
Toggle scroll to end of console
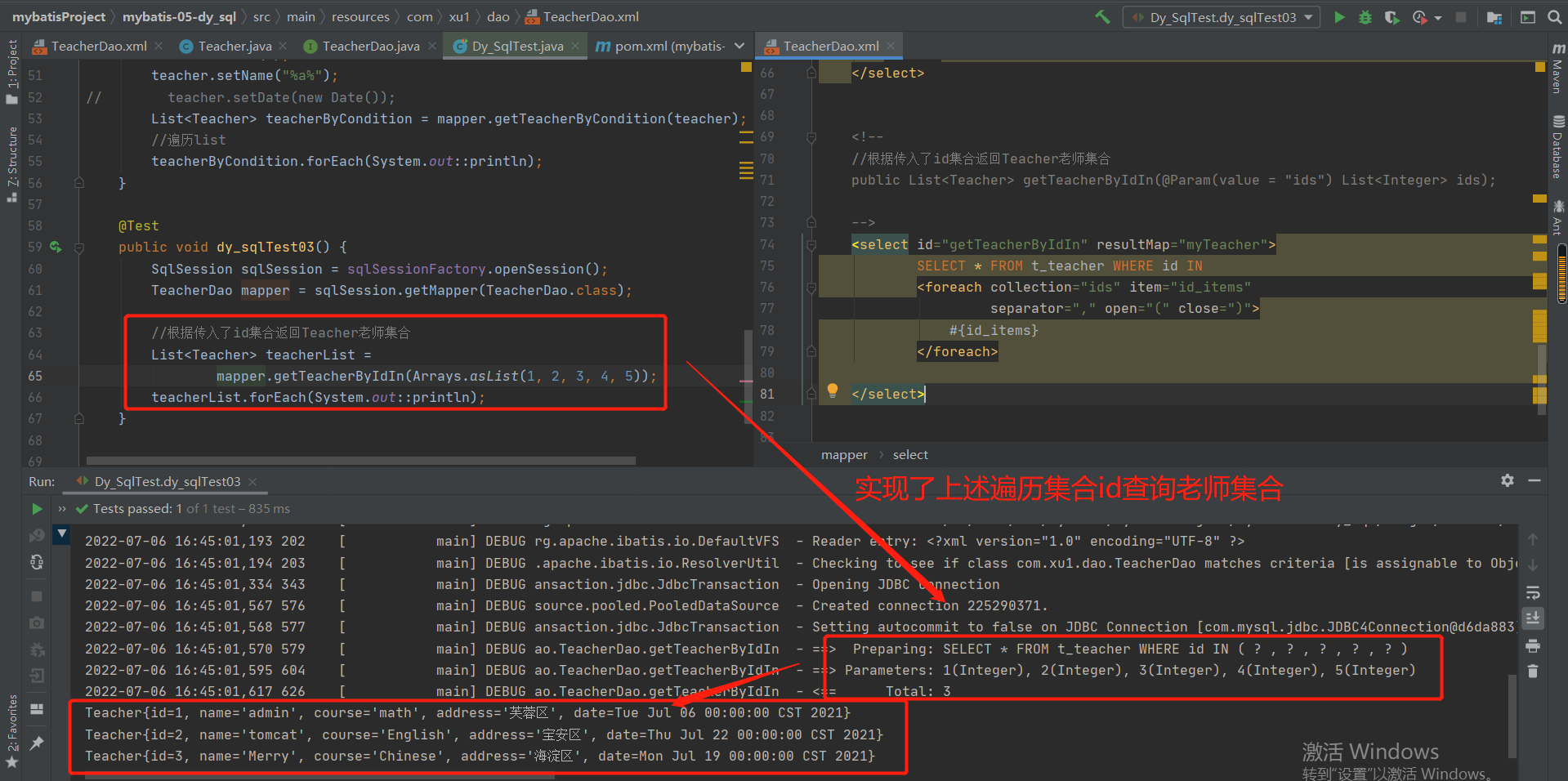click(1533, 618)
